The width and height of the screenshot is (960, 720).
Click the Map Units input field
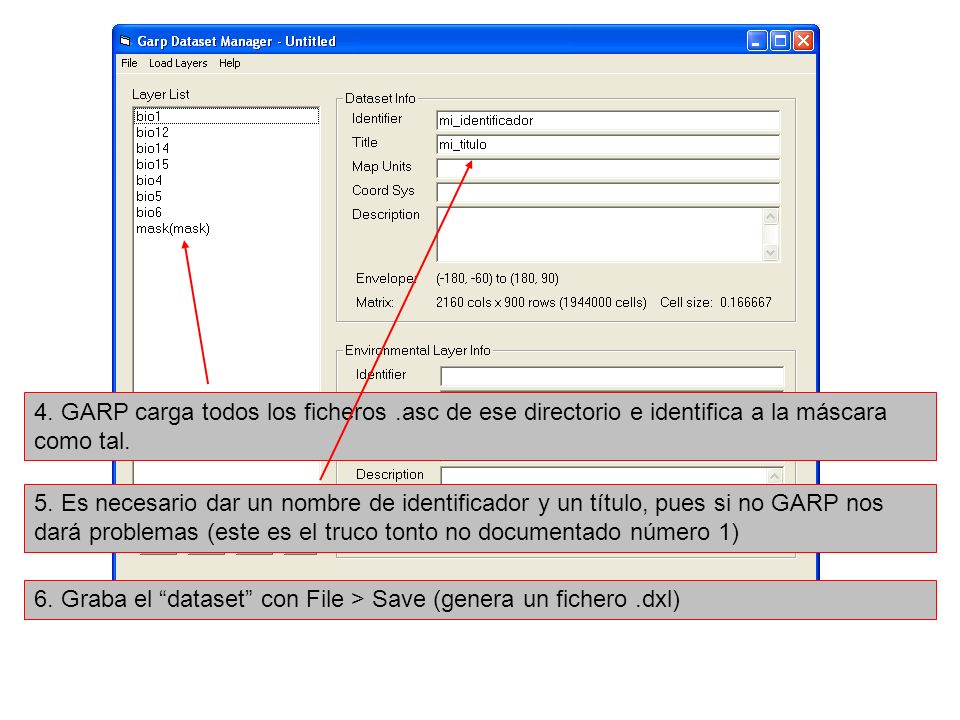pos(608,168)
